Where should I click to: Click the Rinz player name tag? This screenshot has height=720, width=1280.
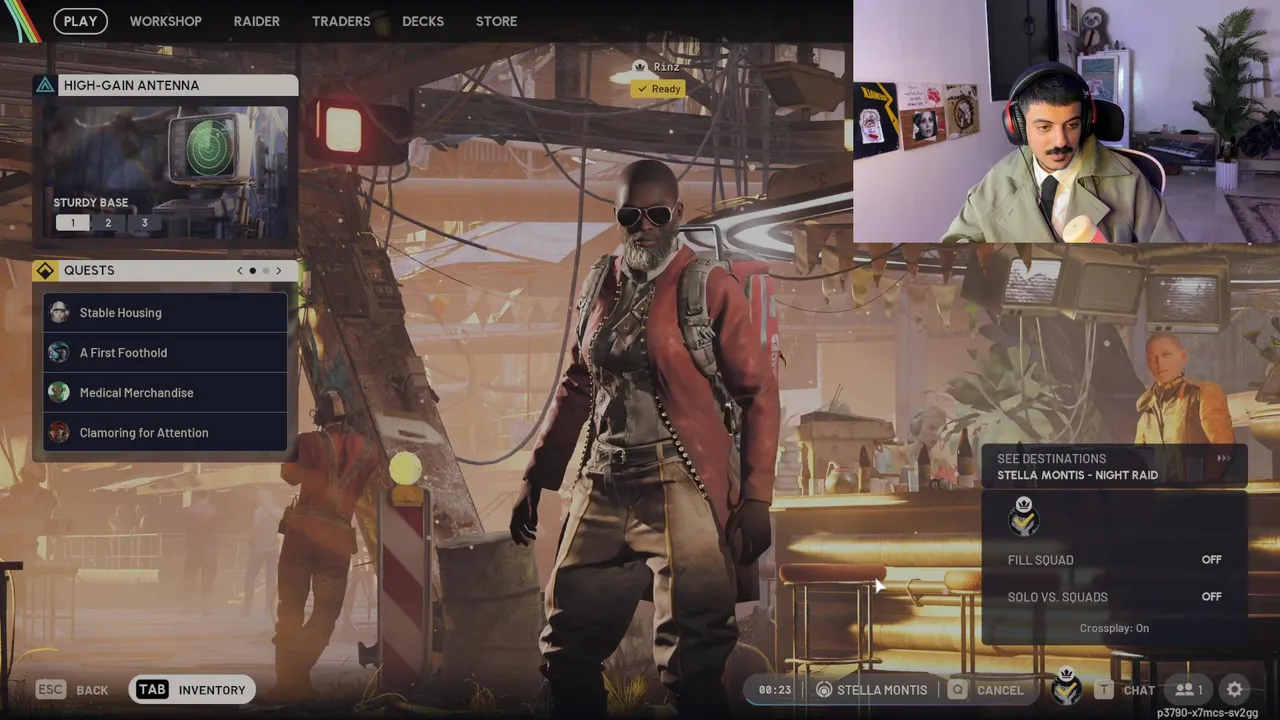click(667, 67)
